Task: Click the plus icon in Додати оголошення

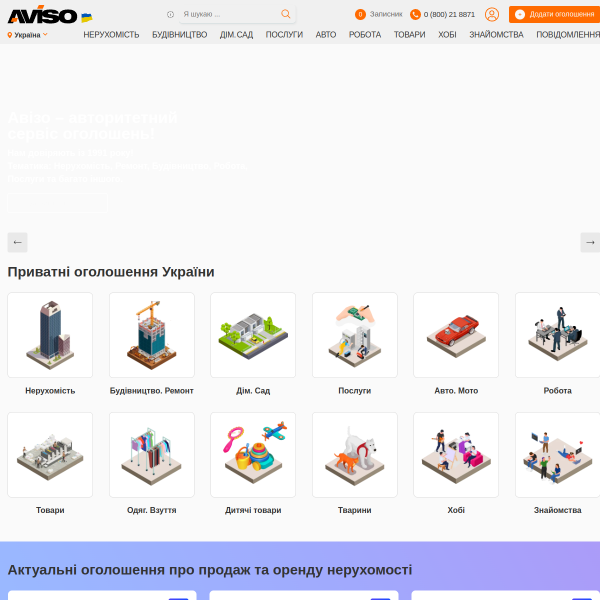Action: (x=520, y=15)
